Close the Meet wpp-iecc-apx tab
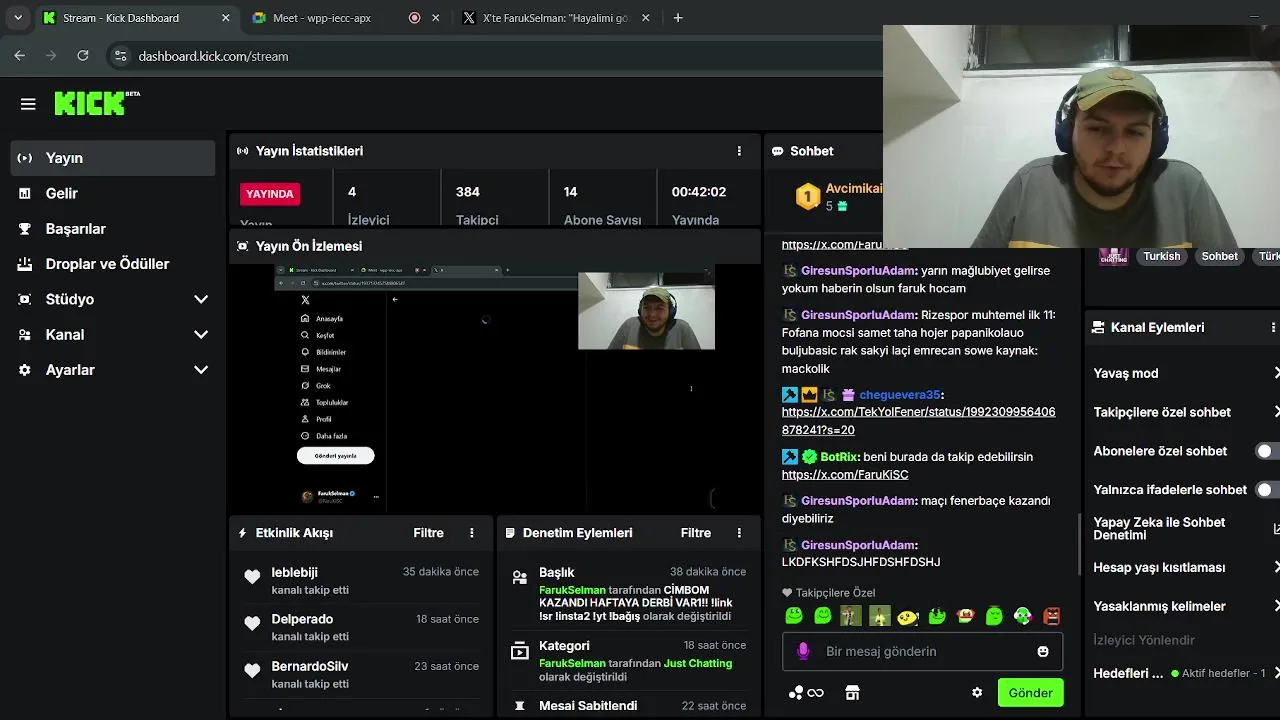 pyautogui.click(x=436, y=18)
